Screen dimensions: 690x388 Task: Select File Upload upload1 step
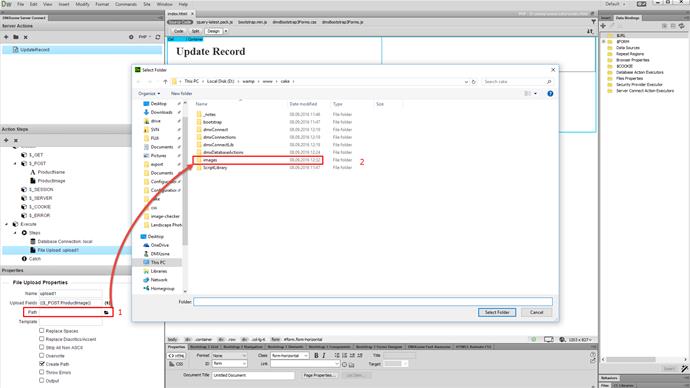58,250
